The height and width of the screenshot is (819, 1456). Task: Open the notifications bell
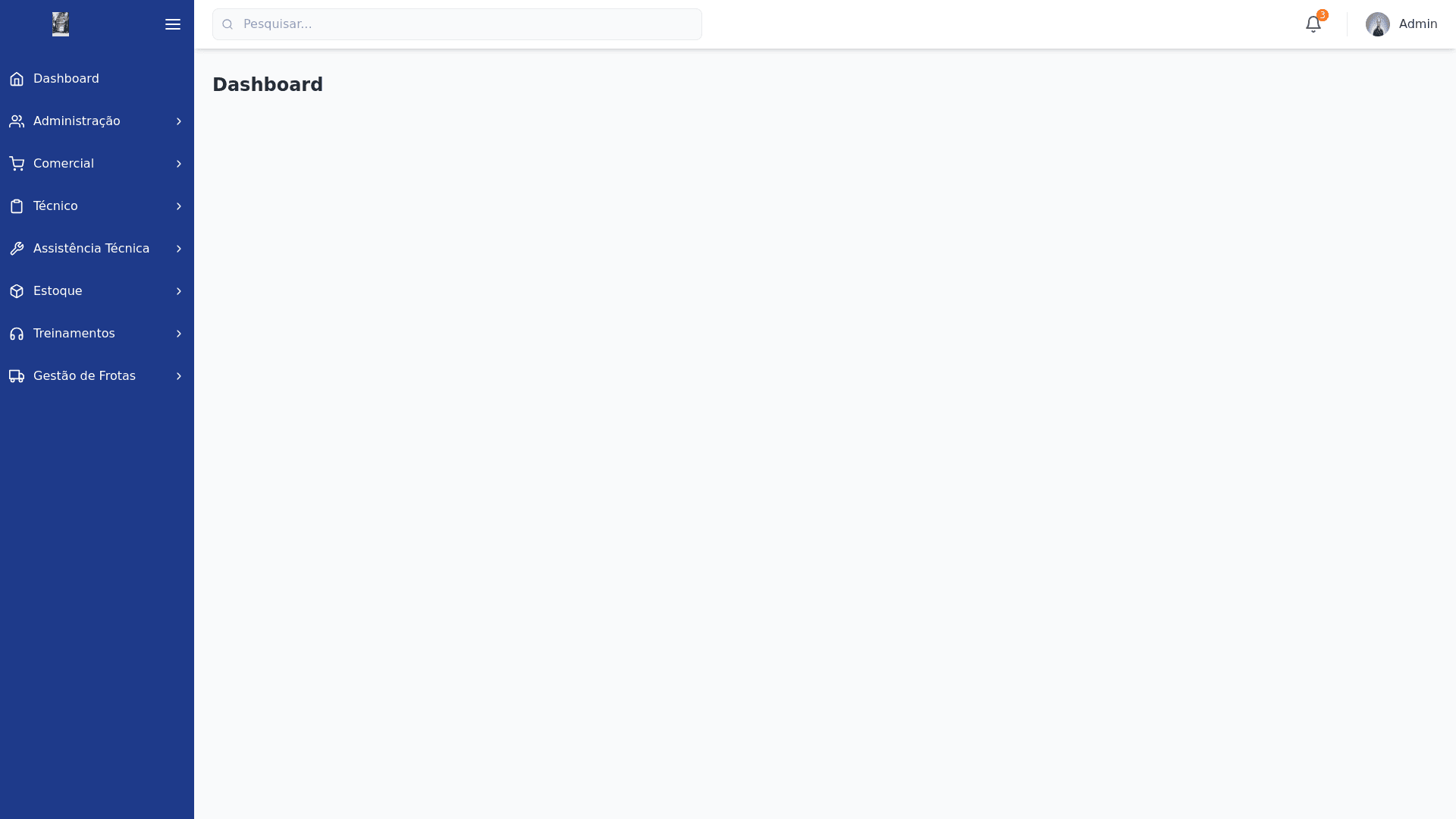[1313, 24]
